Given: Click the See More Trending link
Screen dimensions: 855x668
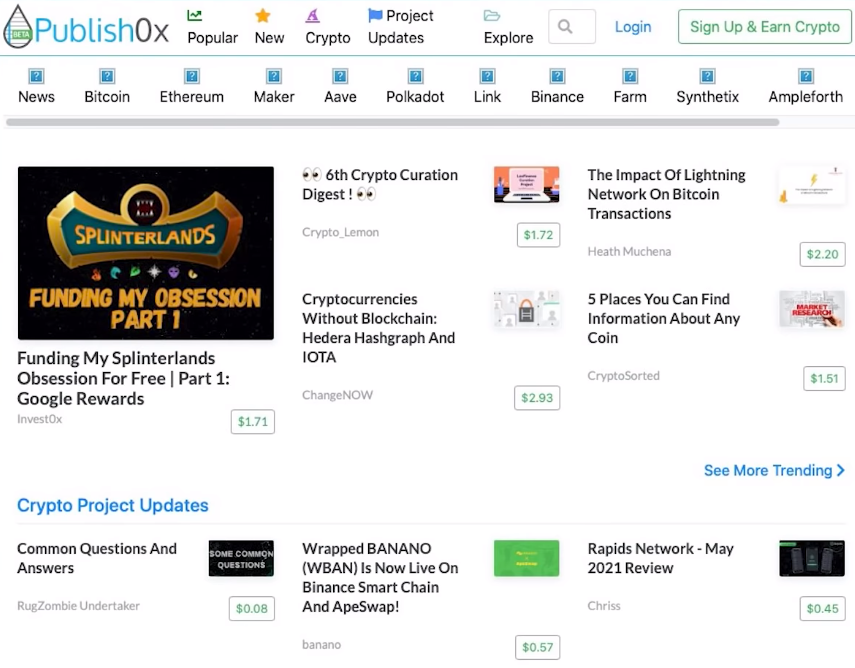Looking at the screenshot, I should [x=774, y=471].
